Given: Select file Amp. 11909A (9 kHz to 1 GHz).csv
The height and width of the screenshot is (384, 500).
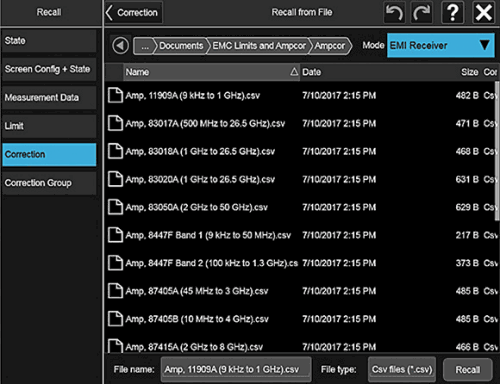Looking at the screenshot, I should (193, 96).
